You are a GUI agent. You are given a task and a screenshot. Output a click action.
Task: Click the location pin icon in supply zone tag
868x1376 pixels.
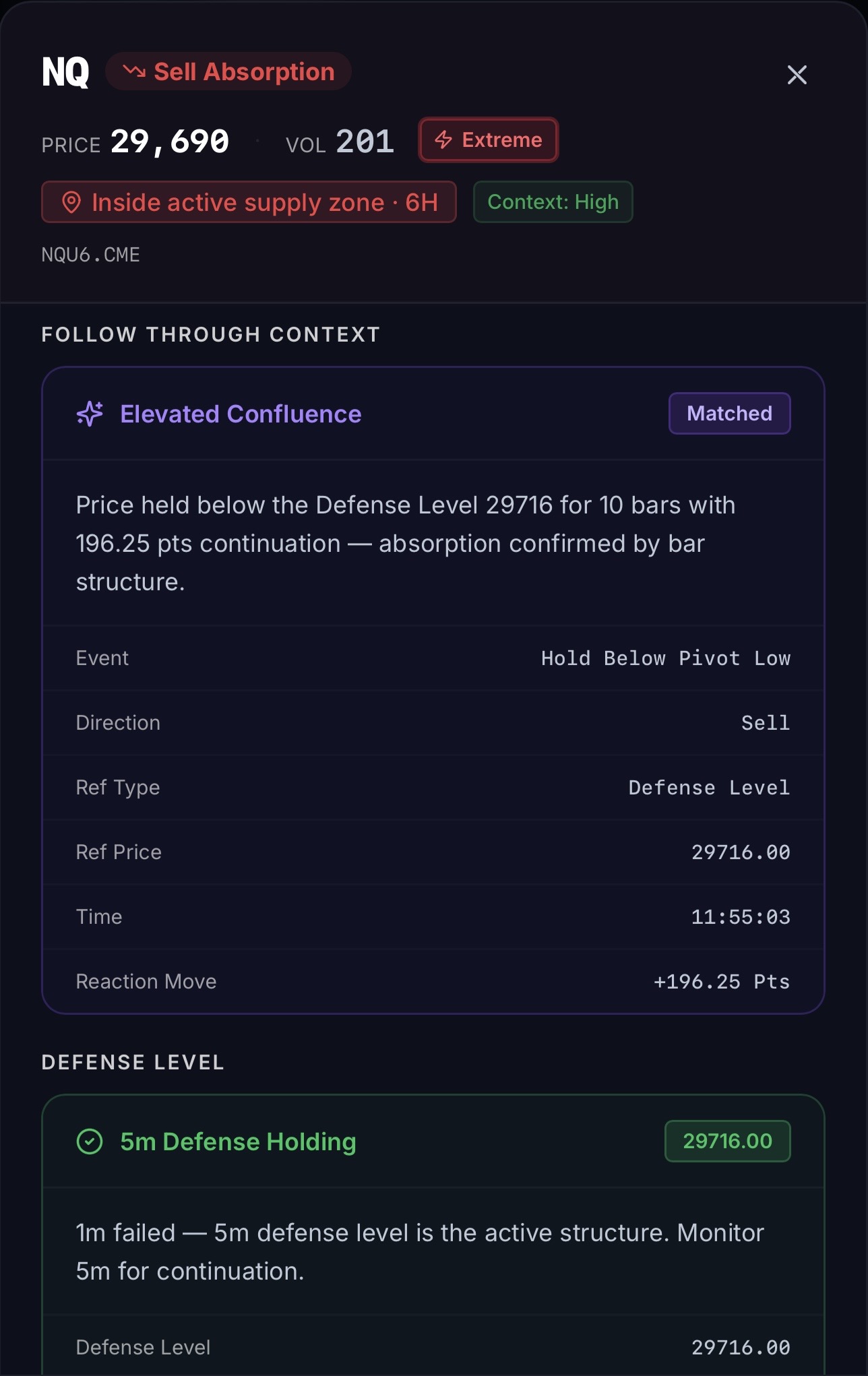coord(71,202)
